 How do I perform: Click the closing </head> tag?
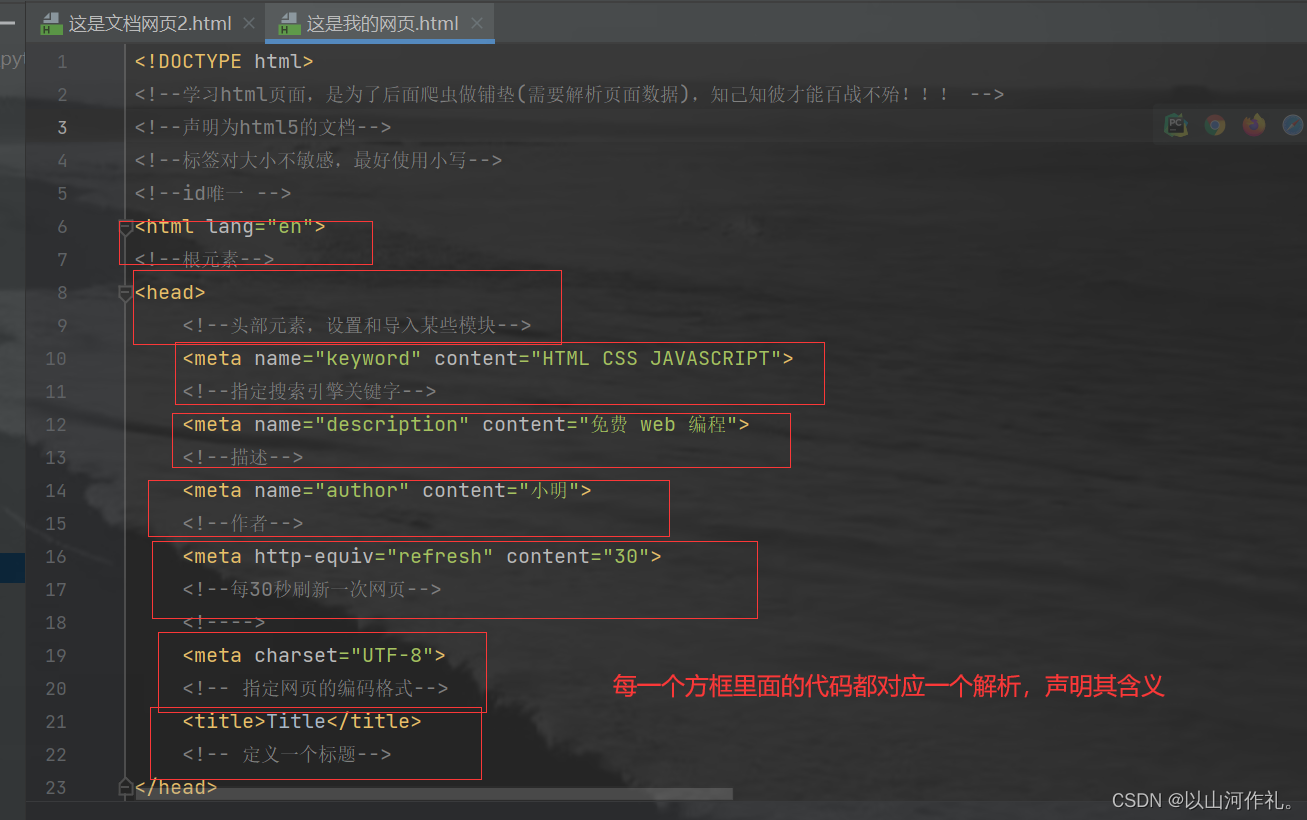coord(176,788)
